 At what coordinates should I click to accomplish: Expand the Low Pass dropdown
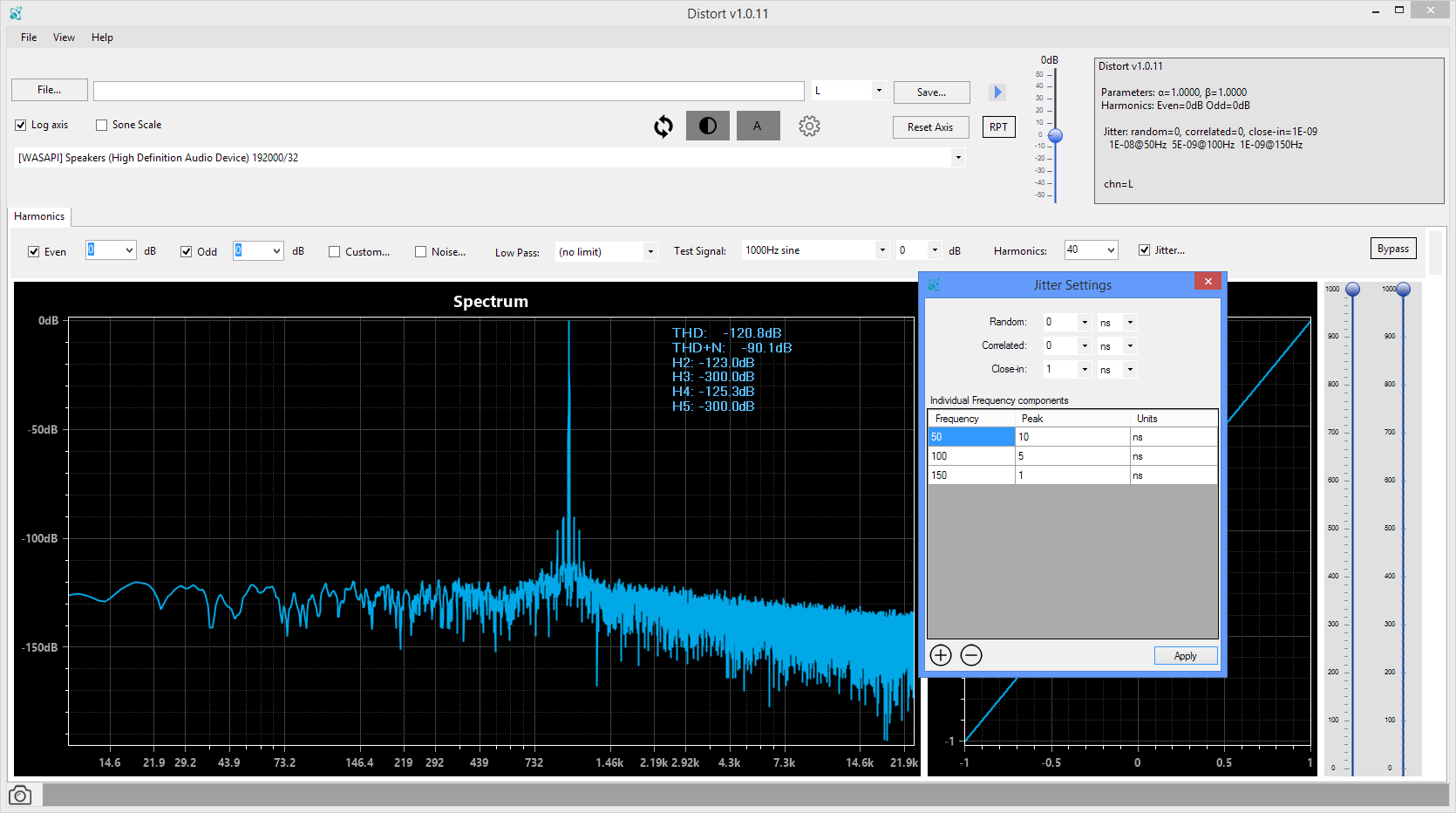[x=650, y=252]
